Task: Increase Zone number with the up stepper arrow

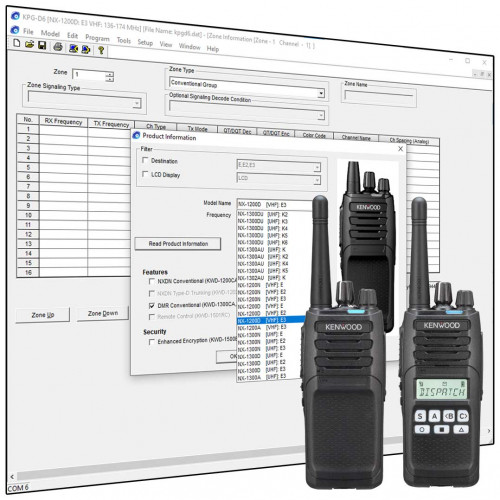Action: [110, 74]
